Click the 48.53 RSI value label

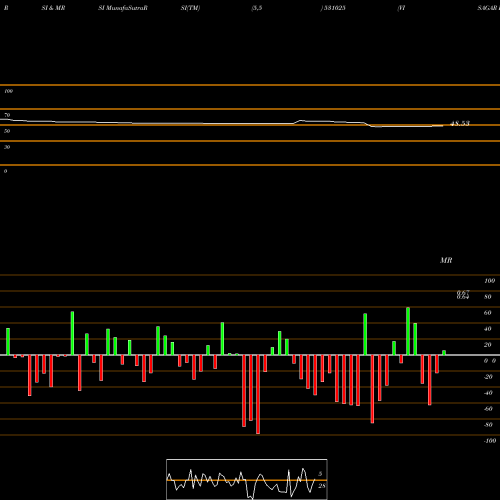point(460,123)
